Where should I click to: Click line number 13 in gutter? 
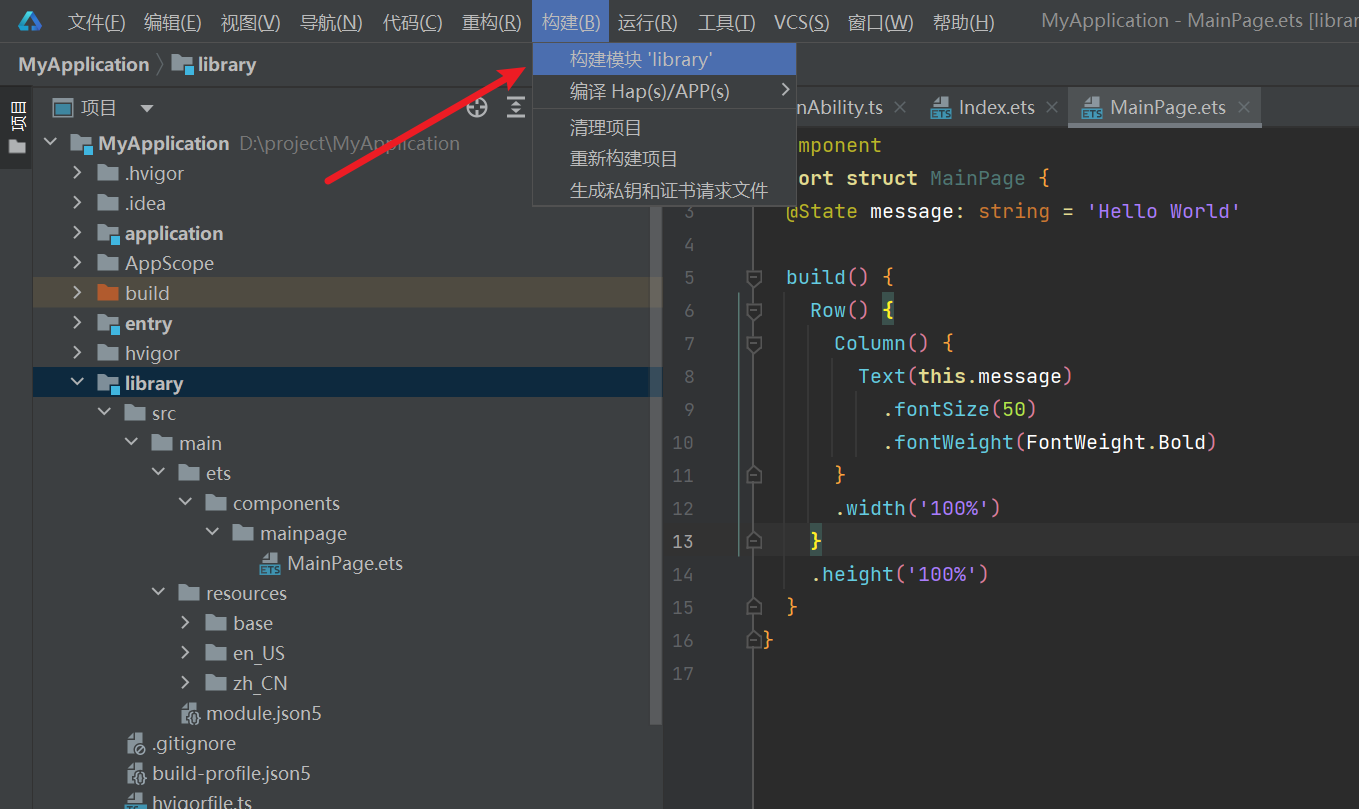683,541
